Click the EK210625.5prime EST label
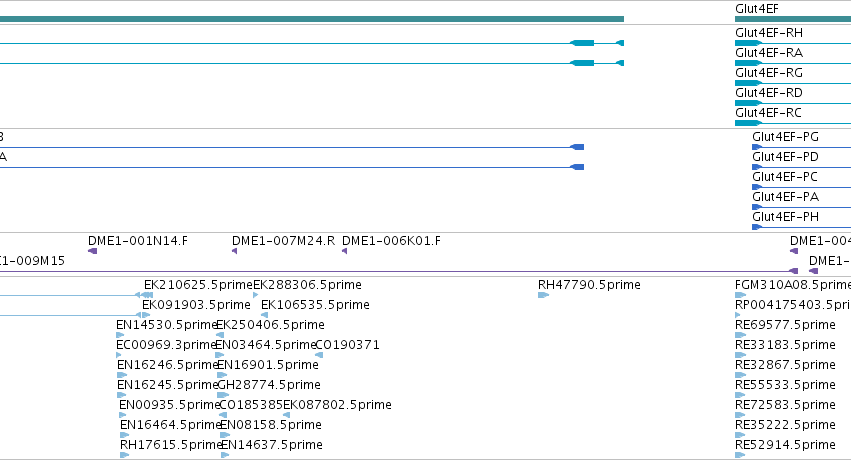The width and height of the screenshot is (851, 460). [x=199, y=285]
